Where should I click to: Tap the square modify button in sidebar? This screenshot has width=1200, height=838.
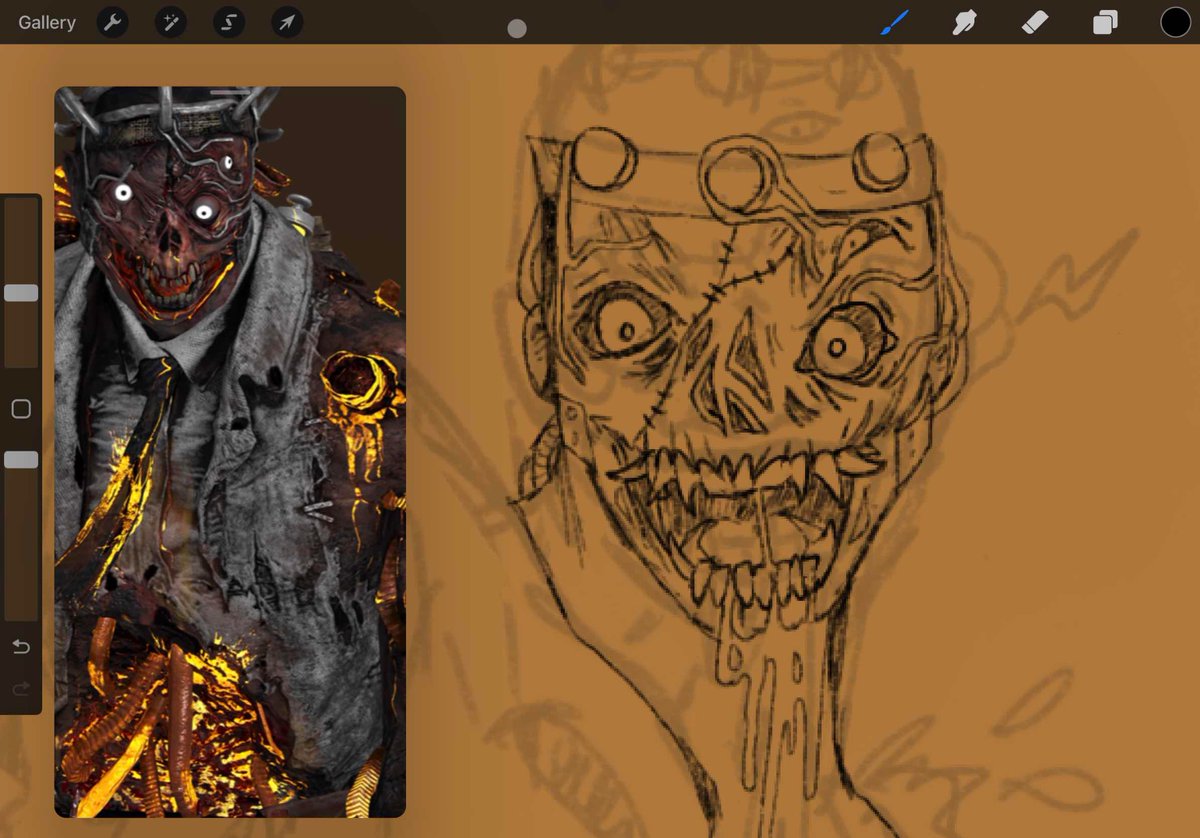[x=21, y=409]
